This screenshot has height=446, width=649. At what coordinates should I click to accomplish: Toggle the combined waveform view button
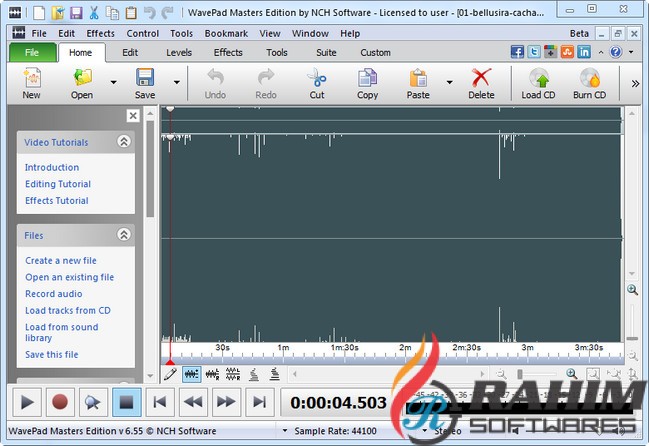point(191,374)
